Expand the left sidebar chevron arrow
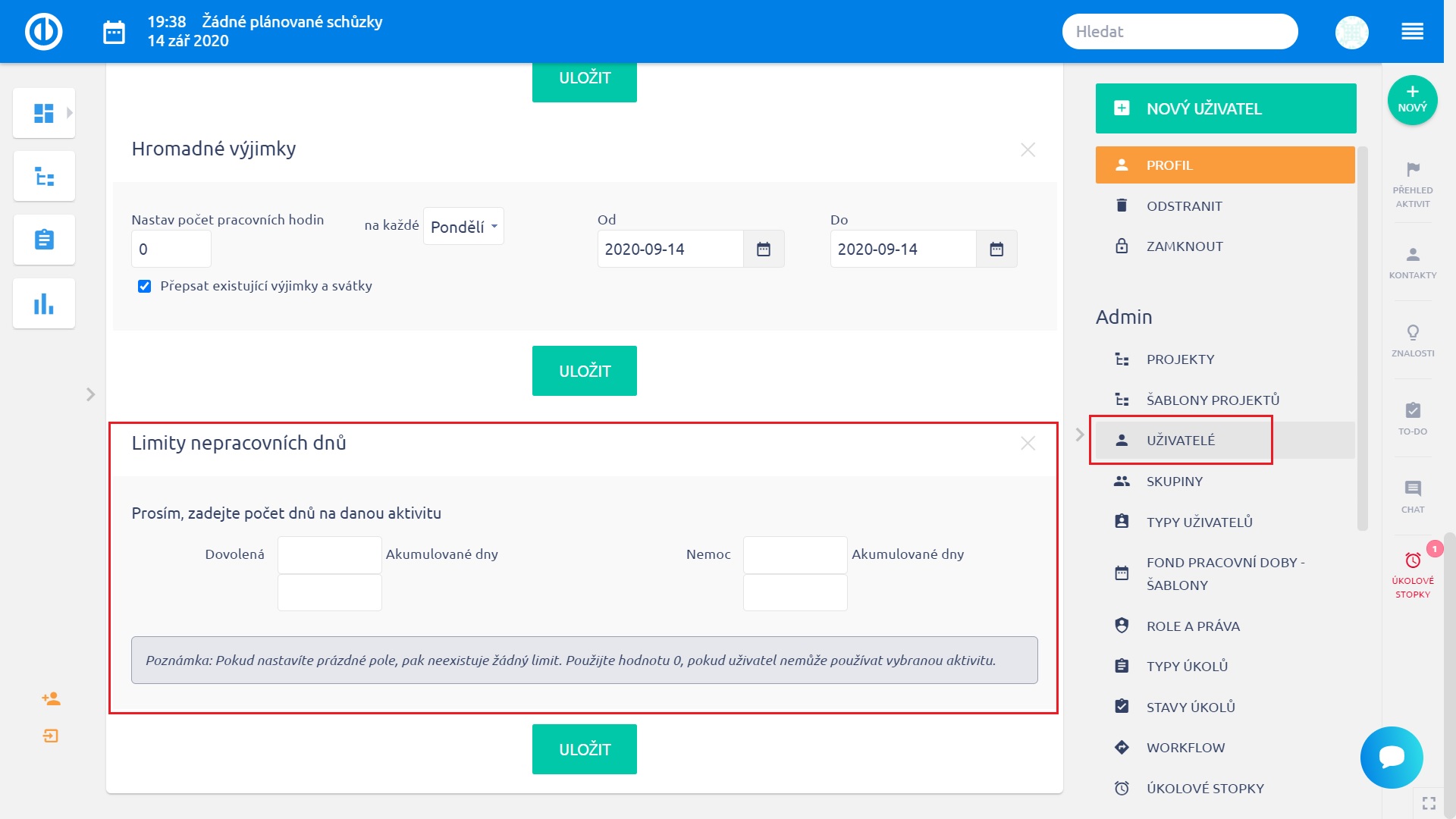 coord(90,394)
